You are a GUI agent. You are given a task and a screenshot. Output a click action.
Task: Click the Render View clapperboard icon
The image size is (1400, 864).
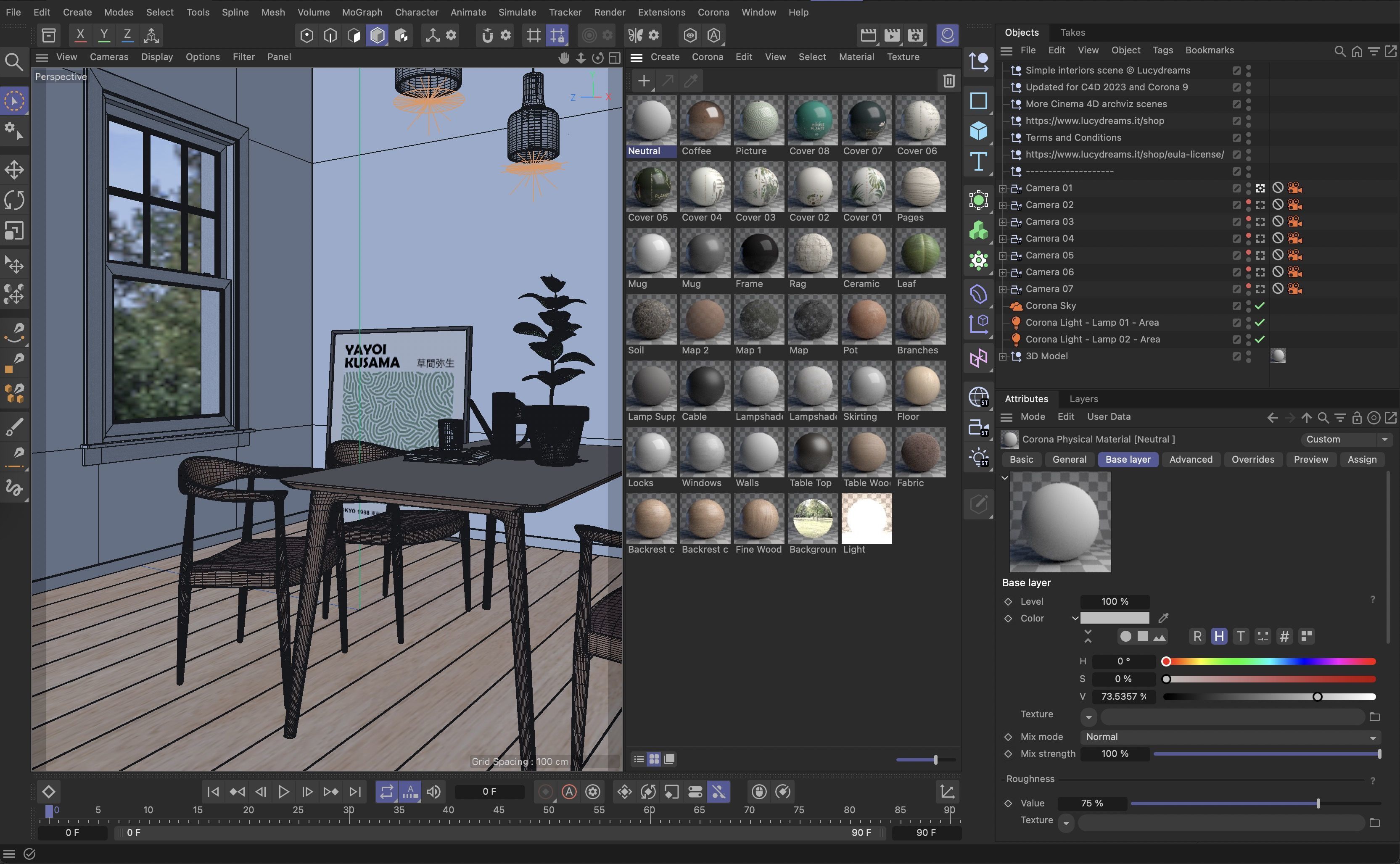868,35
